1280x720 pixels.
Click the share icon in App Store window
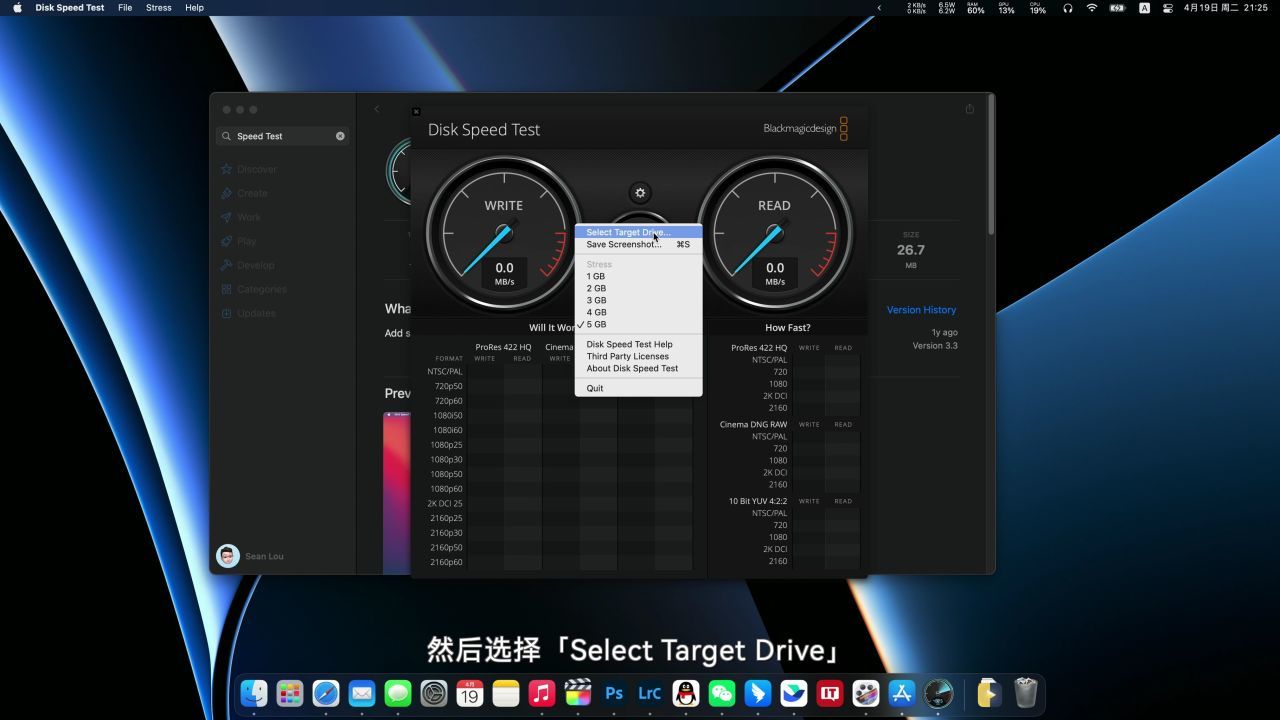tap(969, 109)
